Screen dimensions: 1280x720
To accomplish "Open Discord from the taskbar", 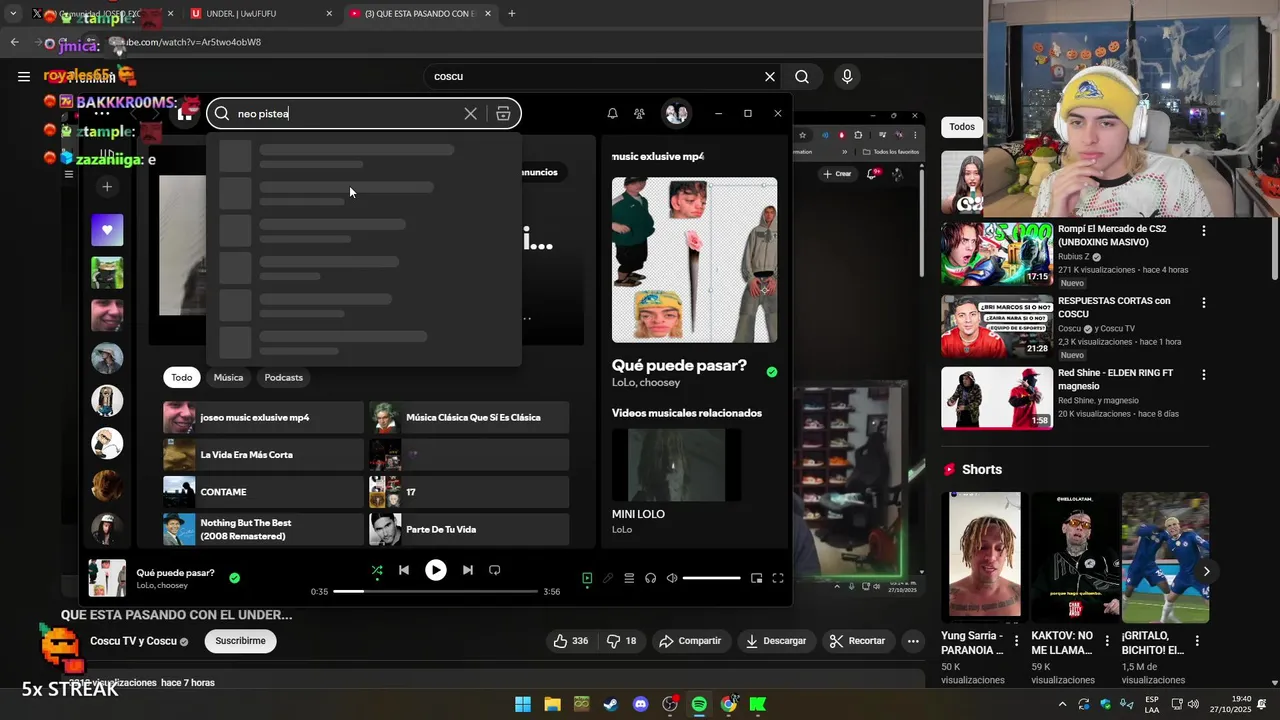I will 640,704.
